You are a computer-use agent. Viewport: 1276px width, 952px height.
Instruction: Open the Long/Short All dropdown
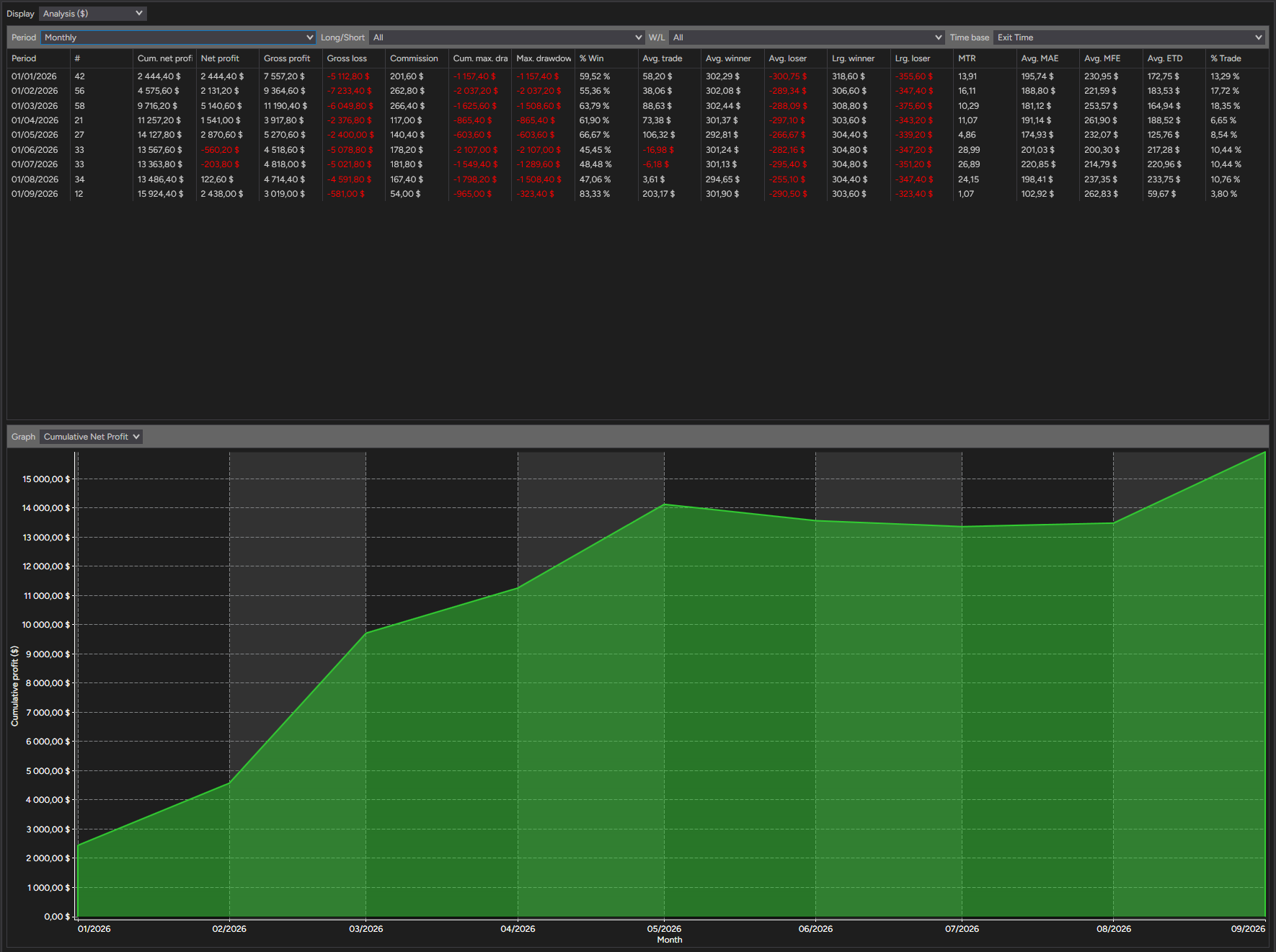click(506, 37)
